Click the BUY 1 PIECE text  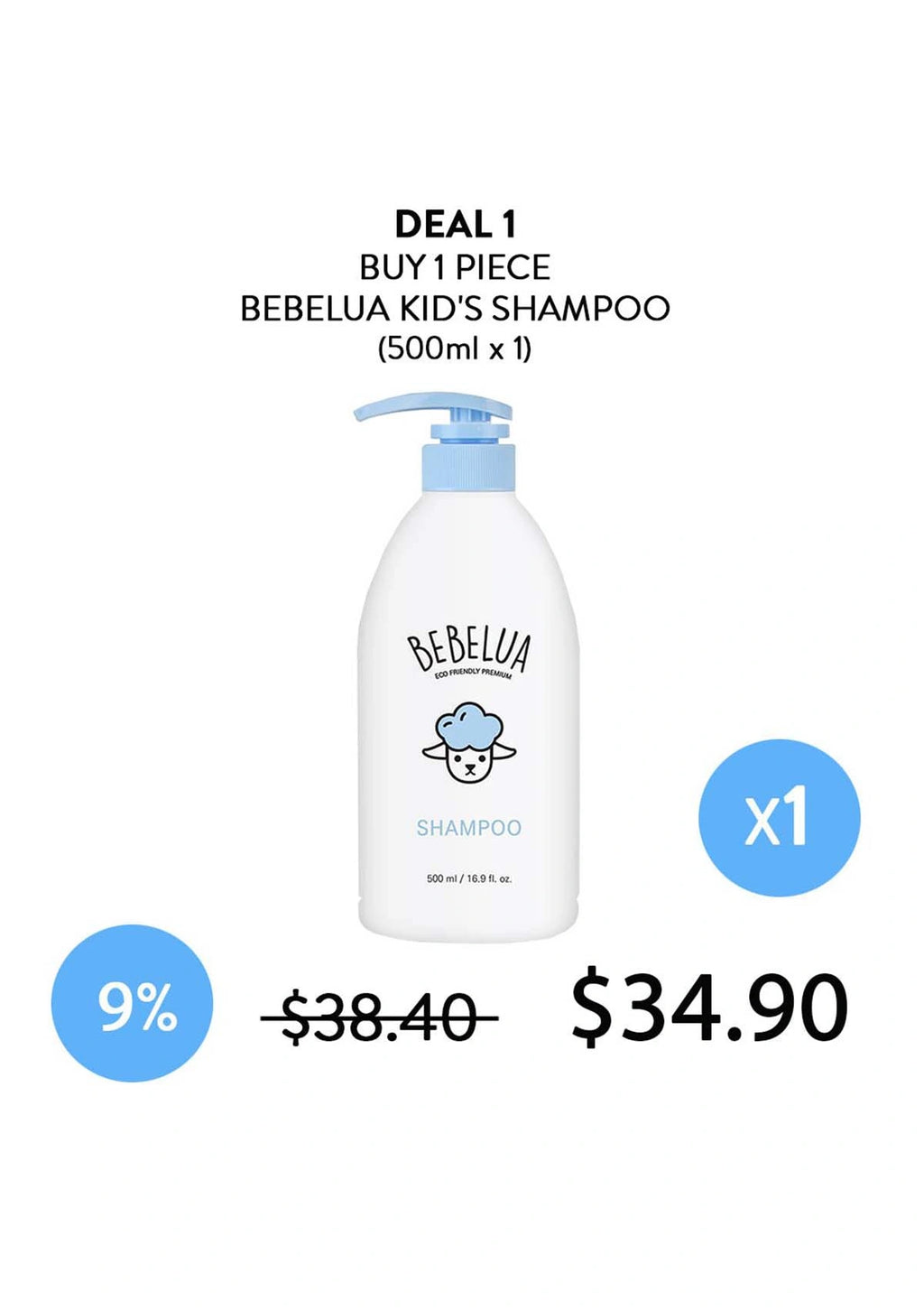(455, 267)
